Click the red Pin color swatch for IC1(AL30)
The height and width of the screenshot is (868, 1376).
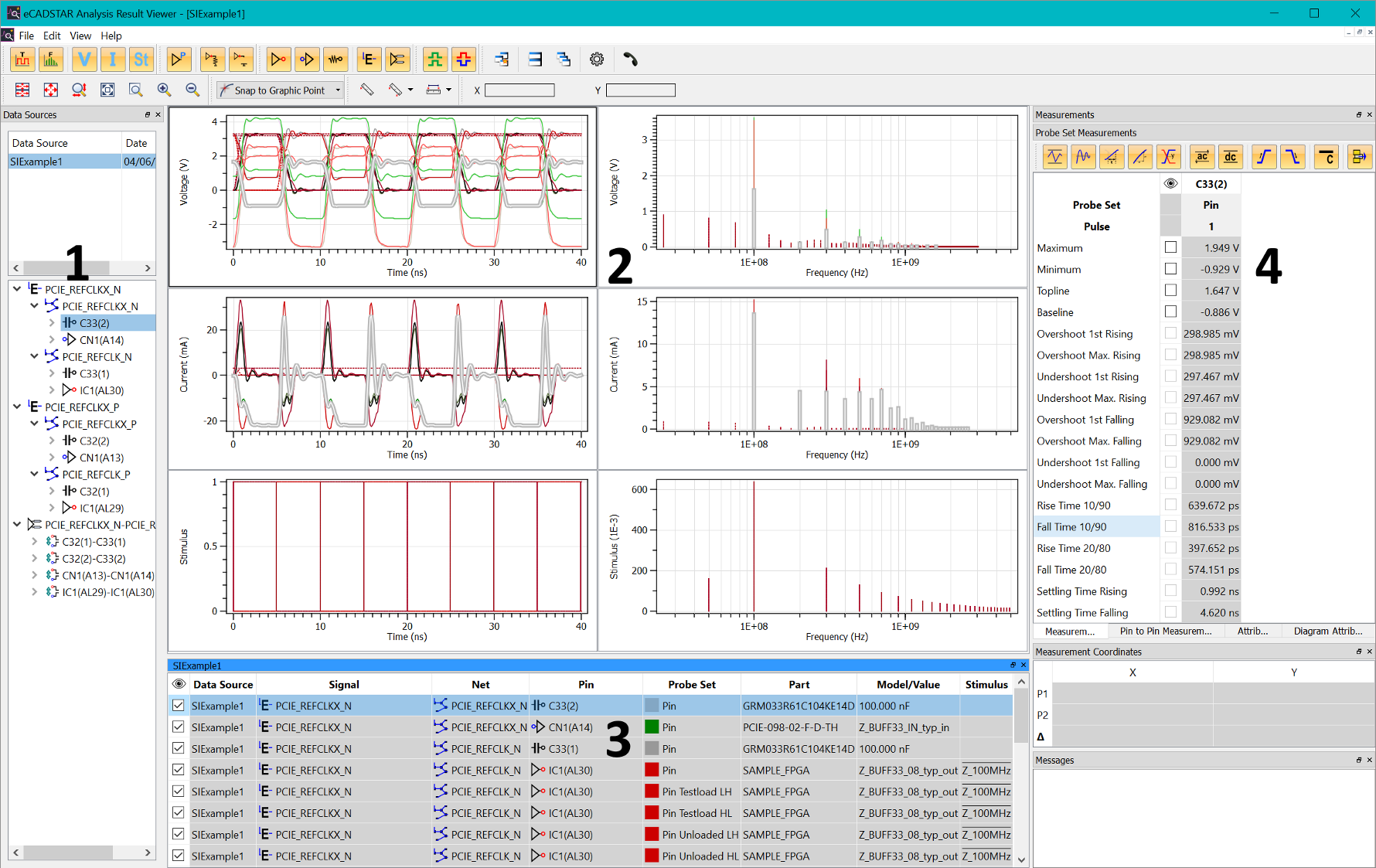tap(650, 770)
